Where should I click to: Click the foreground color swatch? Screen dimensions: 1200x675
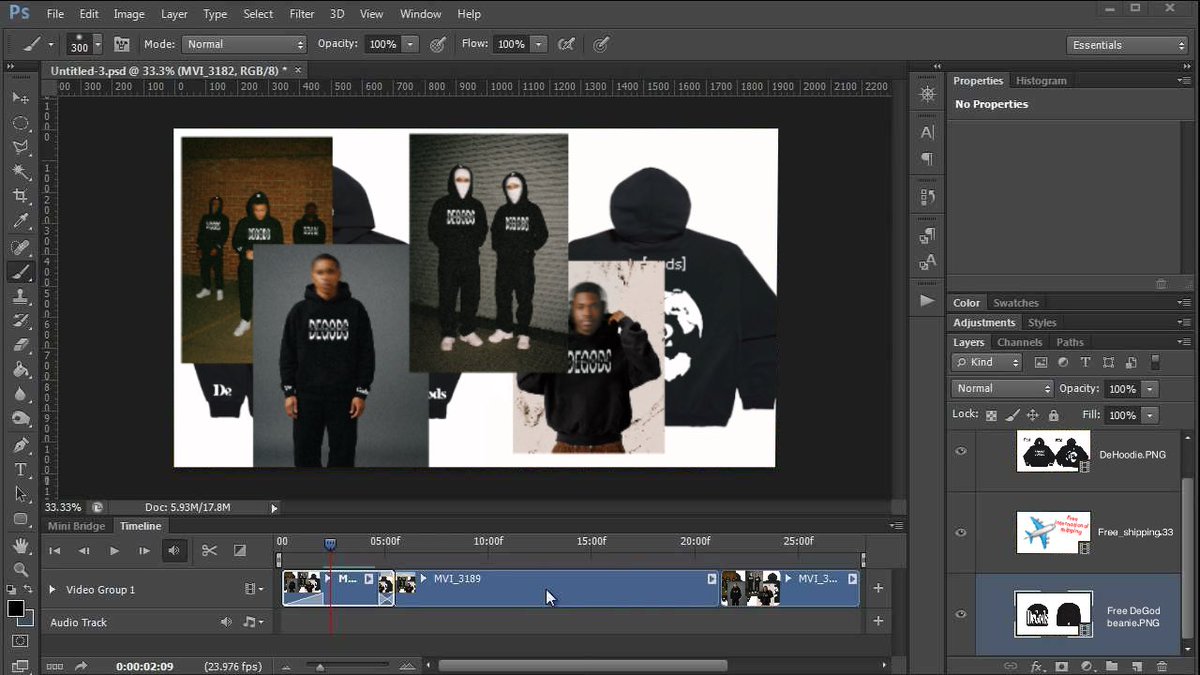point(16,608)
